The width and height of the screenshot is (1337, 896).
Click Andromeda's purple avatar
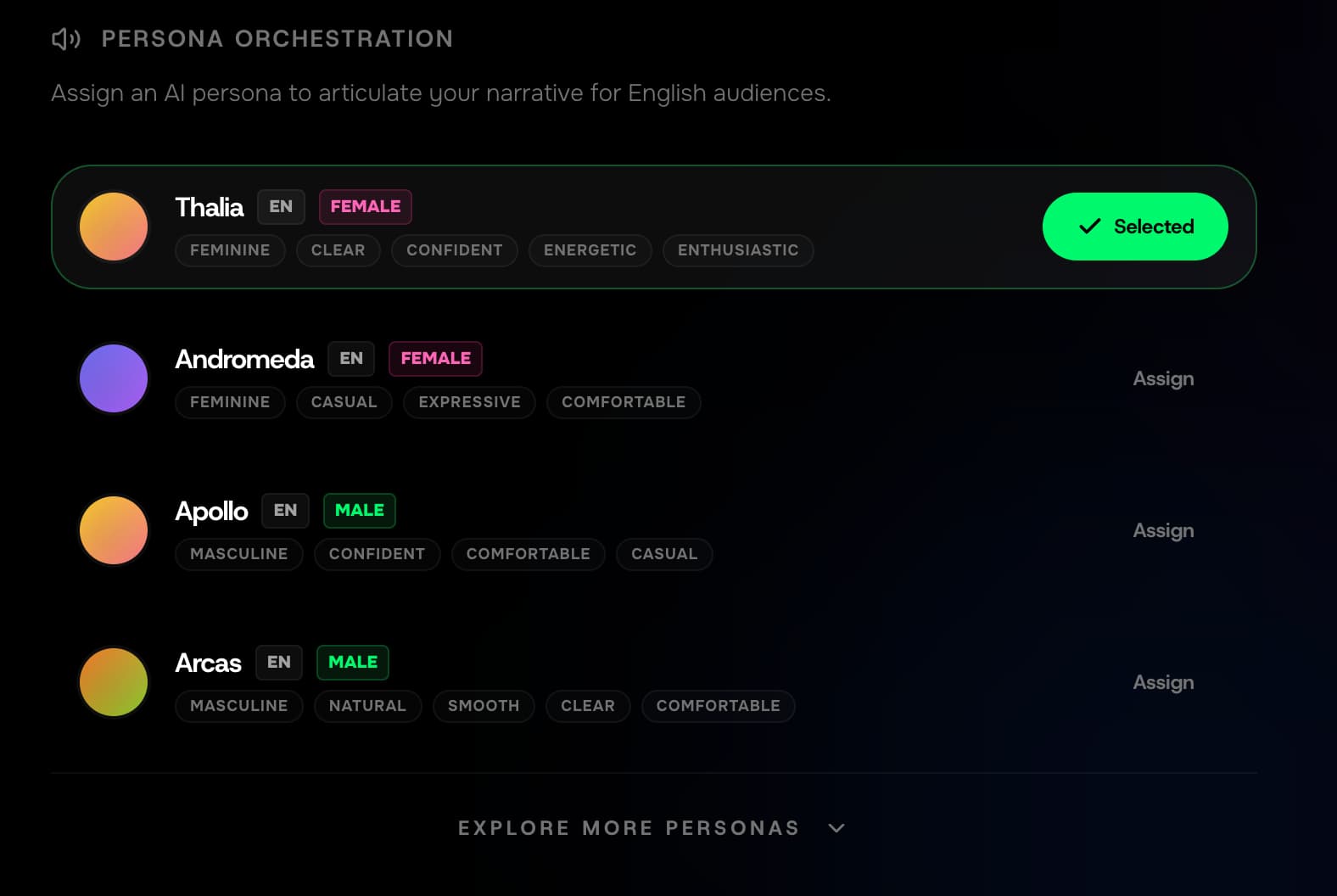tap(113, 378)
